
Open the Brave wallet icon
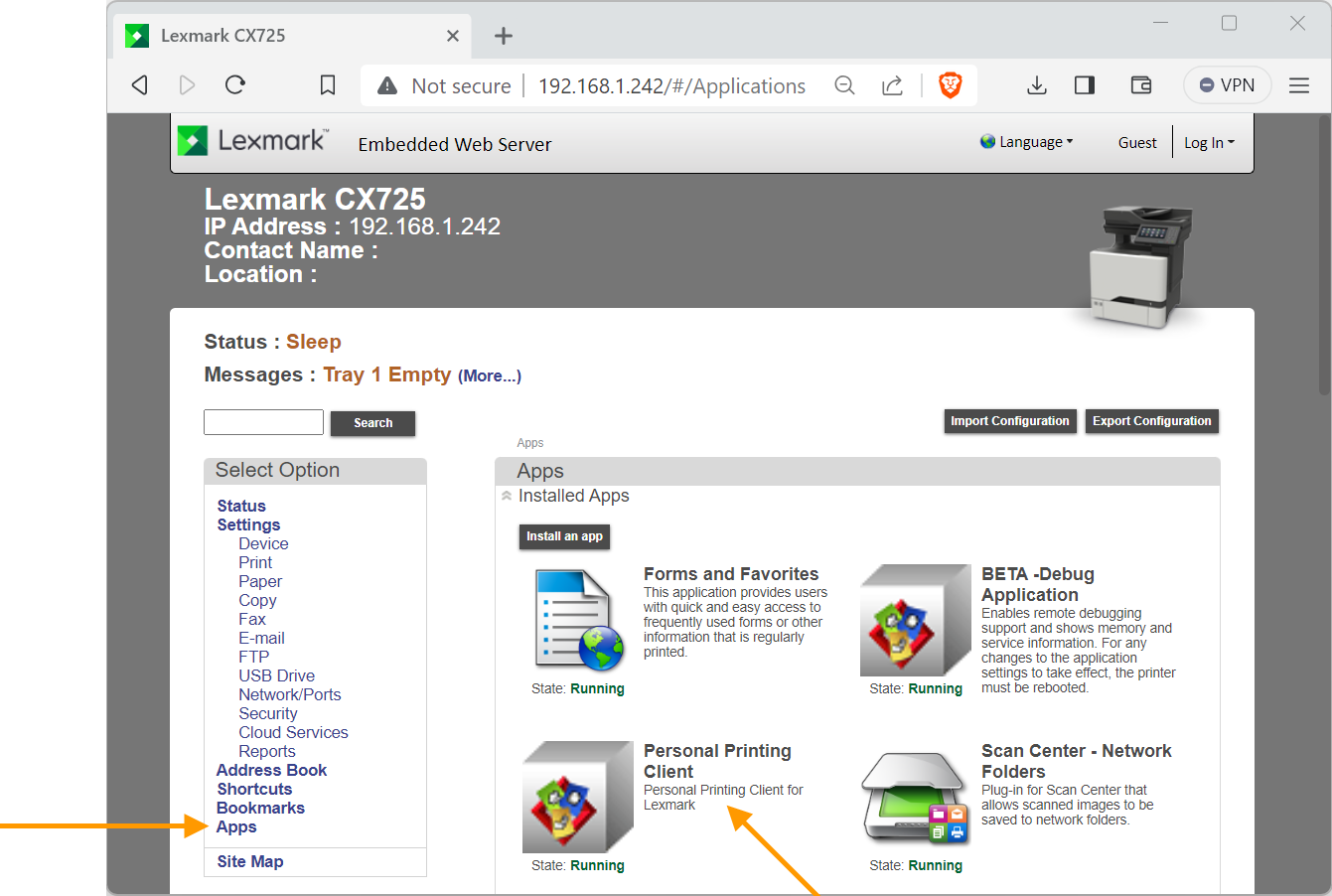coord(1141,85)
